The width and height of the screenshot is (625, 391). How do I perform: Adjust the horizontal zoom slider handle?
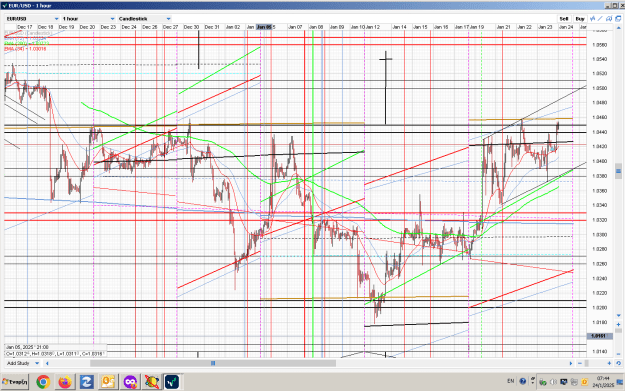coord(586,363)
